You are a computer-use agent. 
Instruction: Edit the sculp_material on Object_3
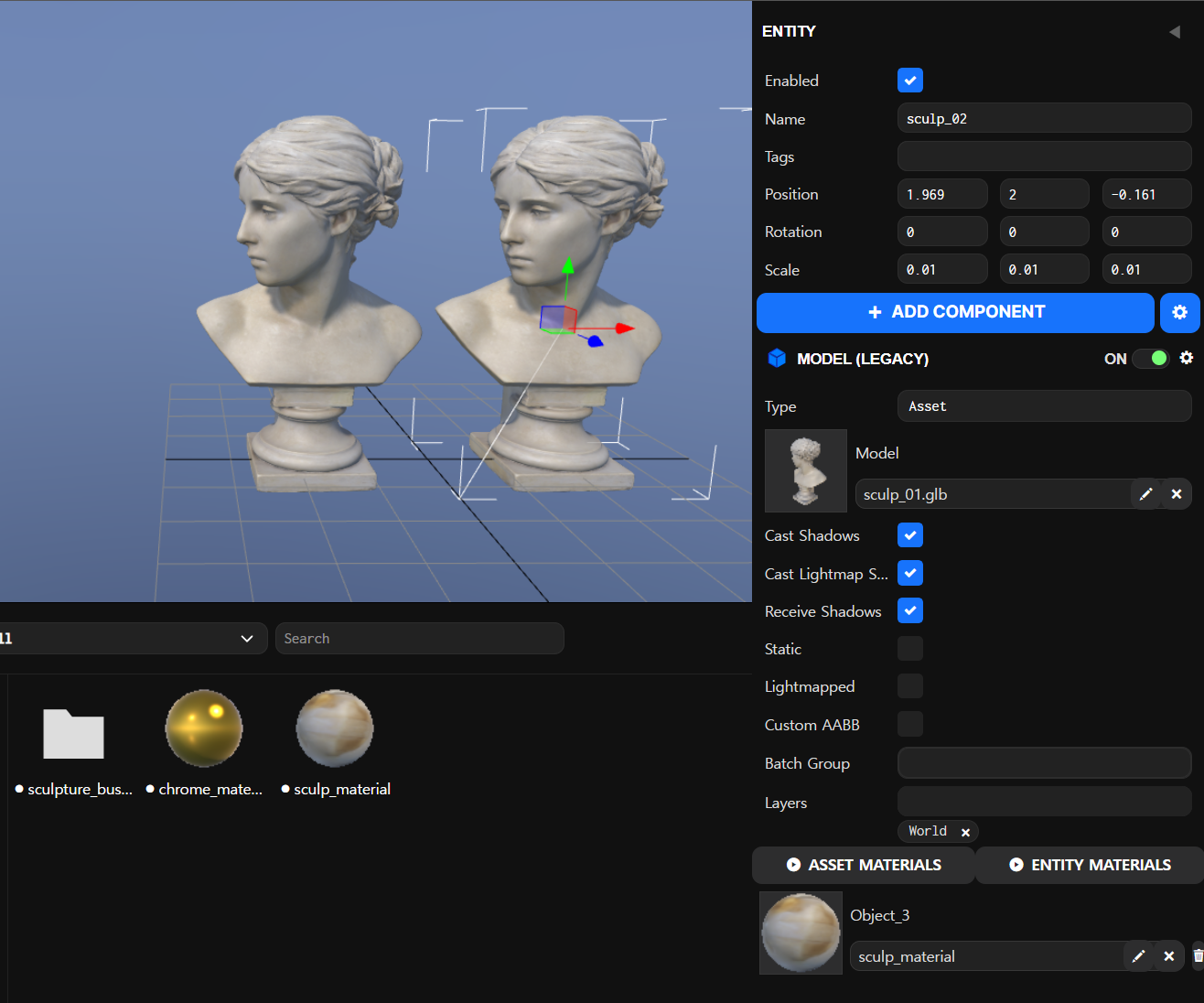(1138, 955)
